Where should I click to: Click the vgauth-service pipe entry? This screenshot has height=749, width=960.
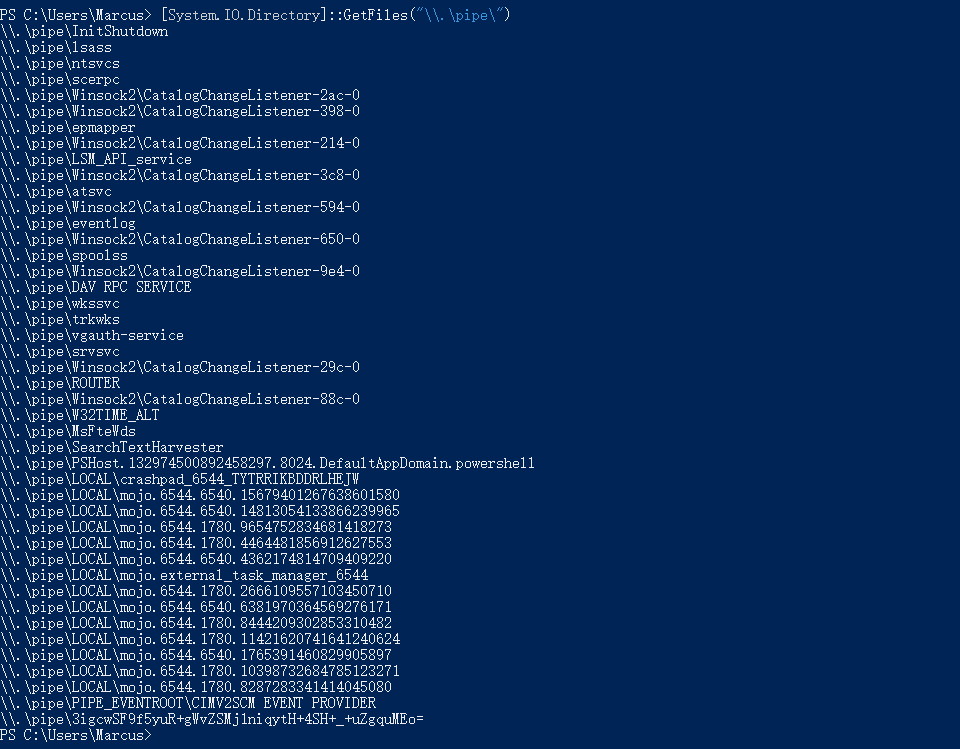[x=92, y=335]
